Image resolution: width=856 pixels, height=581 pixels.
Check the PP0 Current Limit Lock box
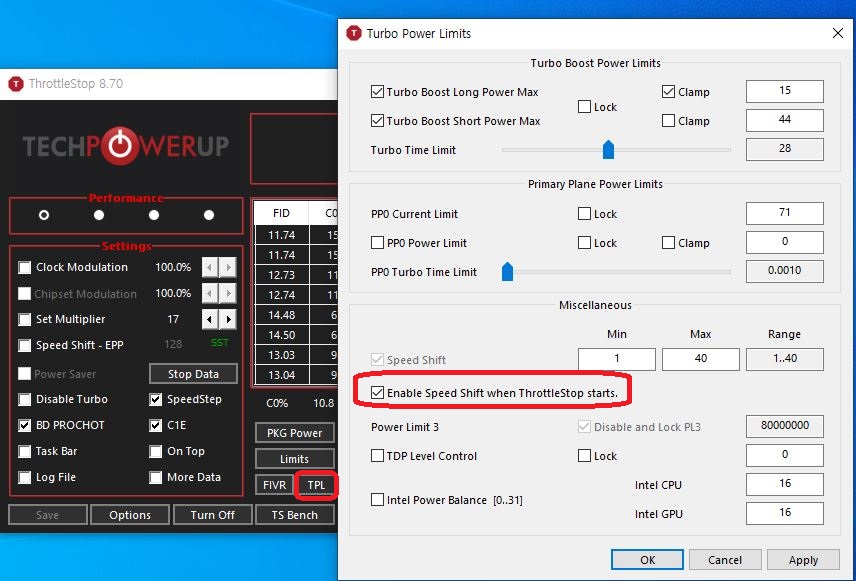pyautogui.click(x=584, y=214)
